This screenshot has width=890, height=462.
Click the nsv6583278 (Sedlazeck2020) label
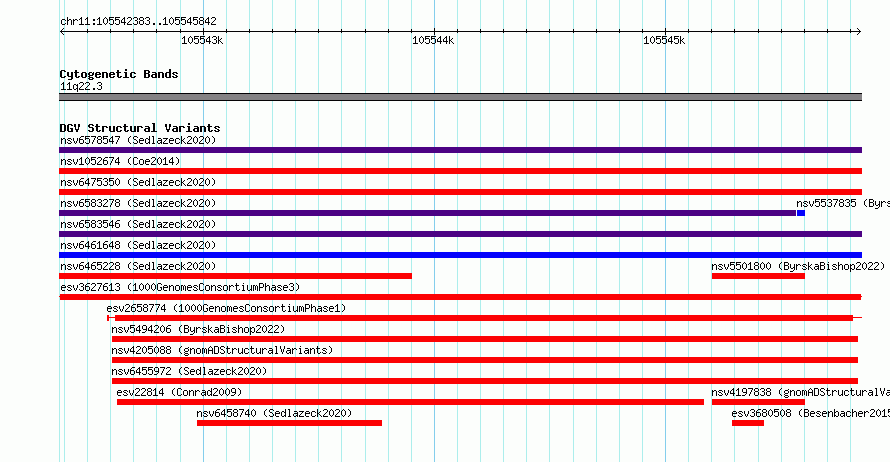point(138,203)
